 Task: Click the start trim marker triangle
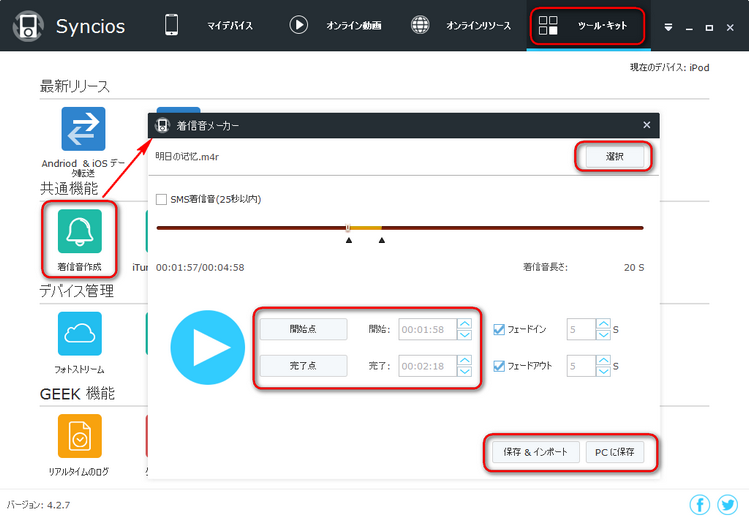click(349, 240)
